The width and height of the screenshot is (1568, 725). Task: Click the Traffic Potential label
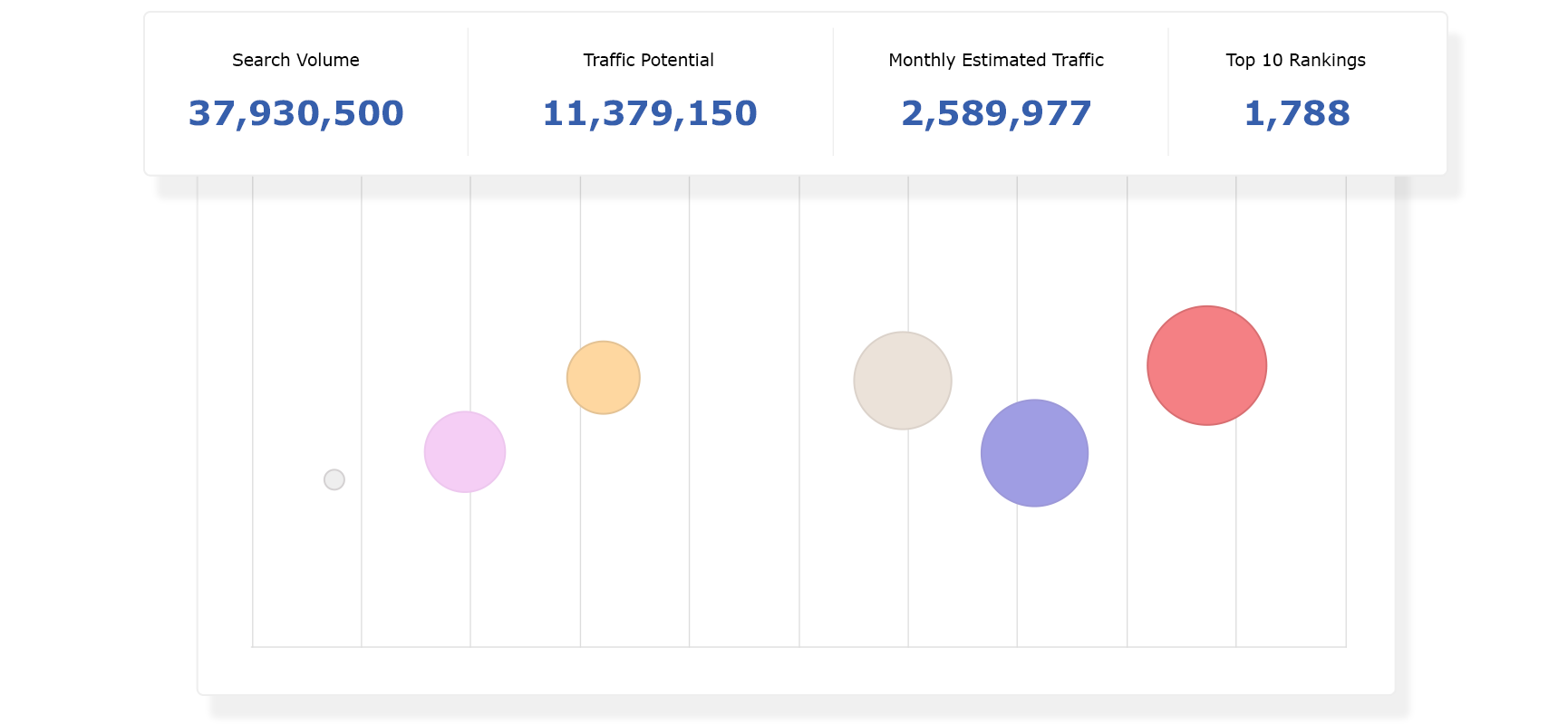pos(648,60)
